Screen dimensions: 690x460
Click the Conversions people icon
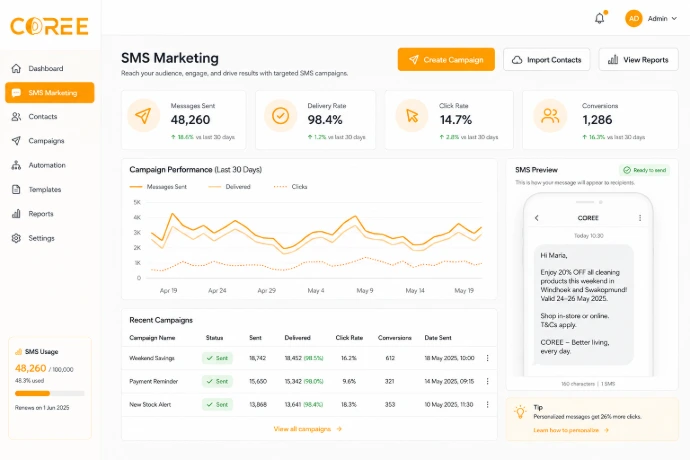pyautogui.click(x=550, y=116)
